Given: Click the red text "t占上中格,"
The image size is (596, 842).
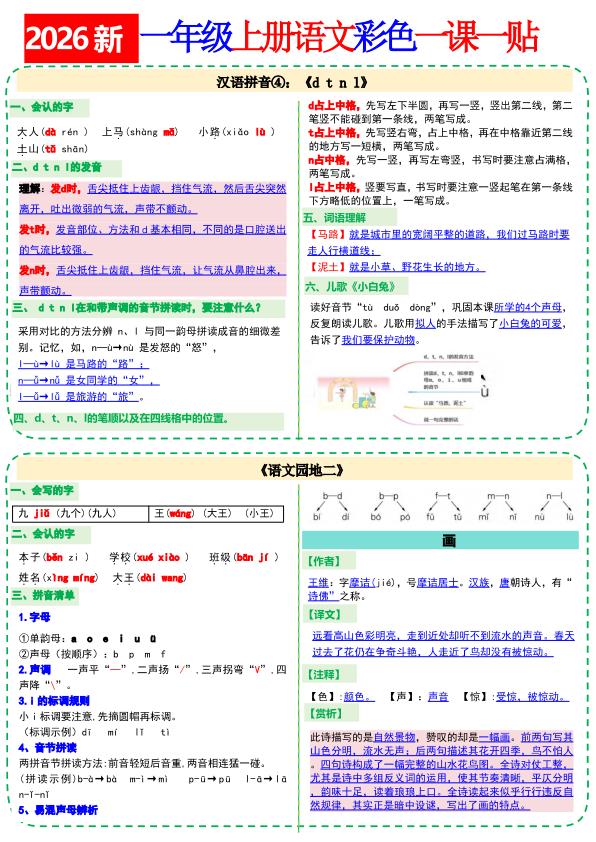Looking at the screenshot, I should pos(333,133).
